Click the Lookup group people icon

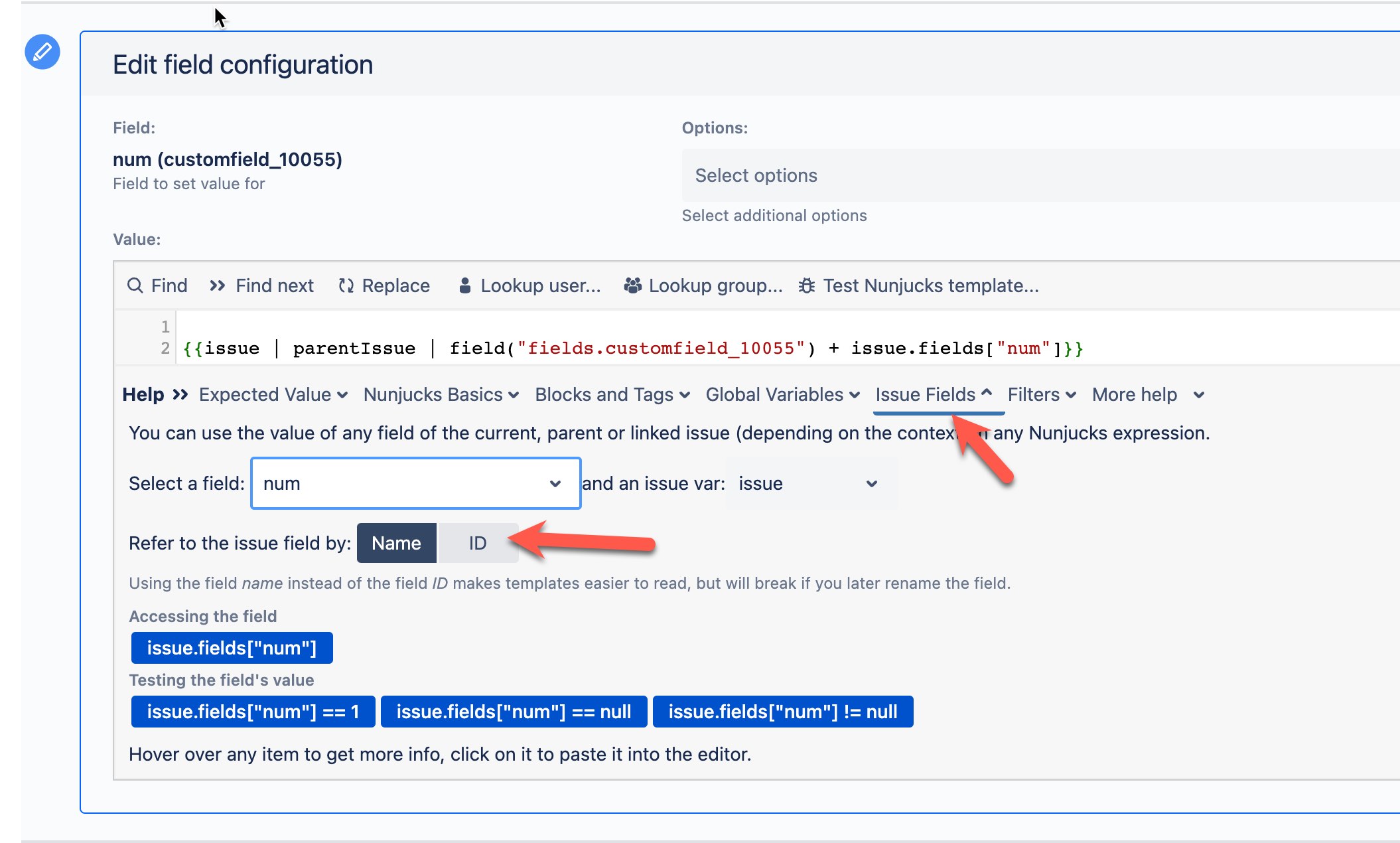pyautogui.click(x=632, y=285)
